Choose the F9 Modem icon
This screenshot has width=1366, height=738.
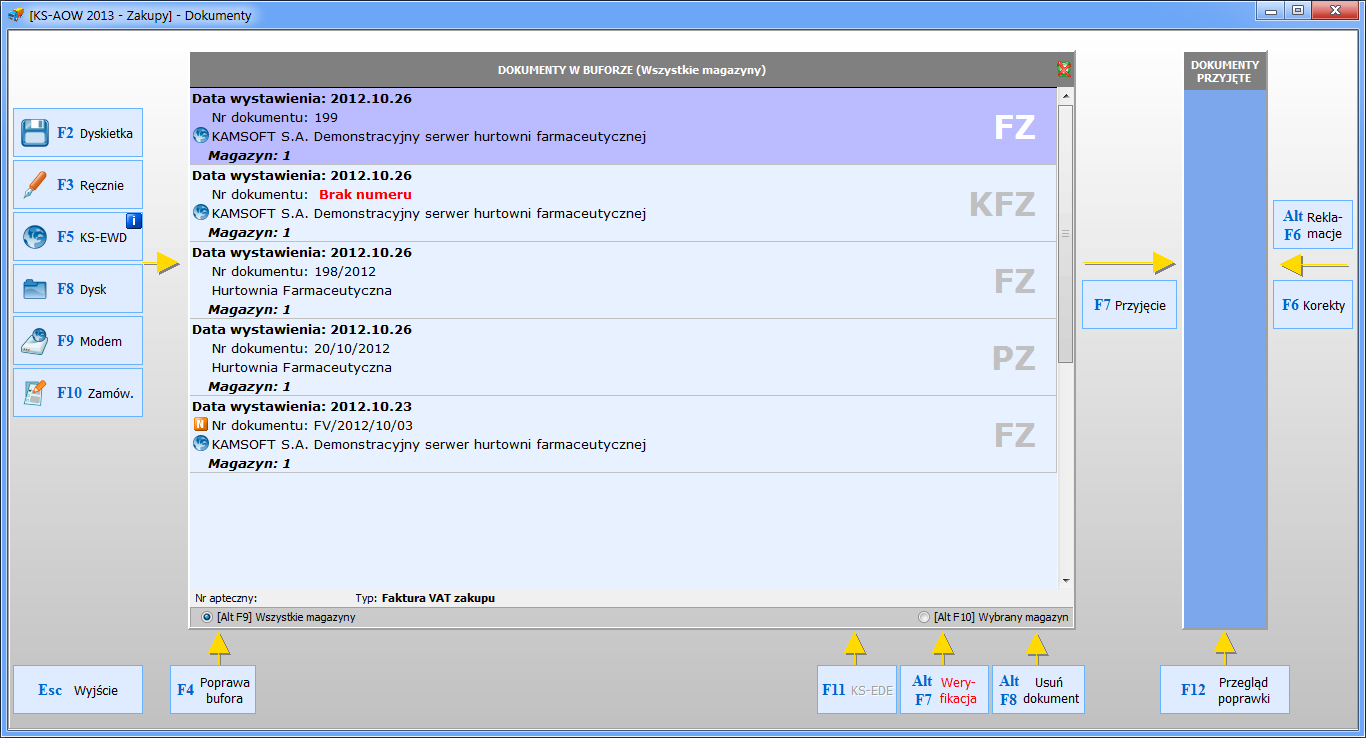36,341
